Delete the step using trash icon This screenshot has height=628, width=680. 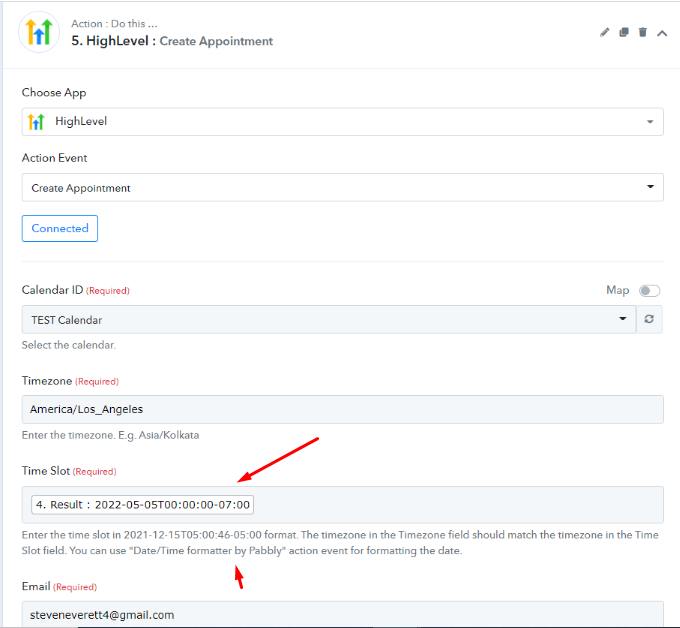click(x=643, y=33)
